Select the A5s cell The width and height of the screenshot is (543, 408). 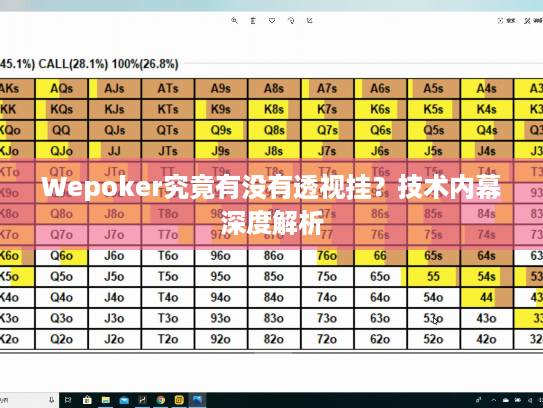click(434, 89)
